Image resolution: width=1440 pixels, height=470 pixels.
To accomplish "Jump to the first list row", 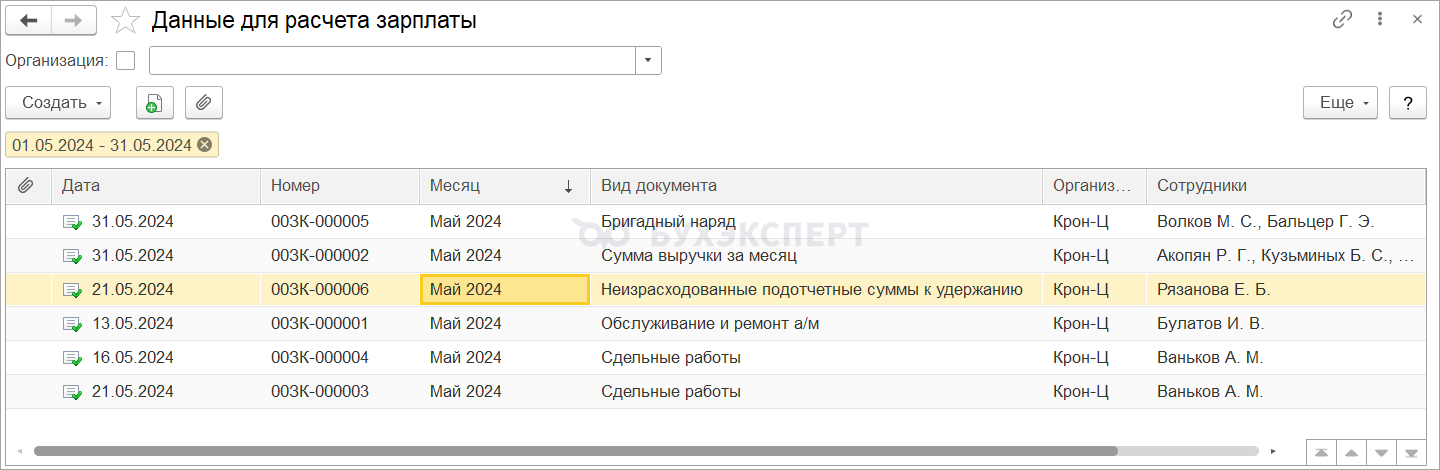I will point(1320,452).
